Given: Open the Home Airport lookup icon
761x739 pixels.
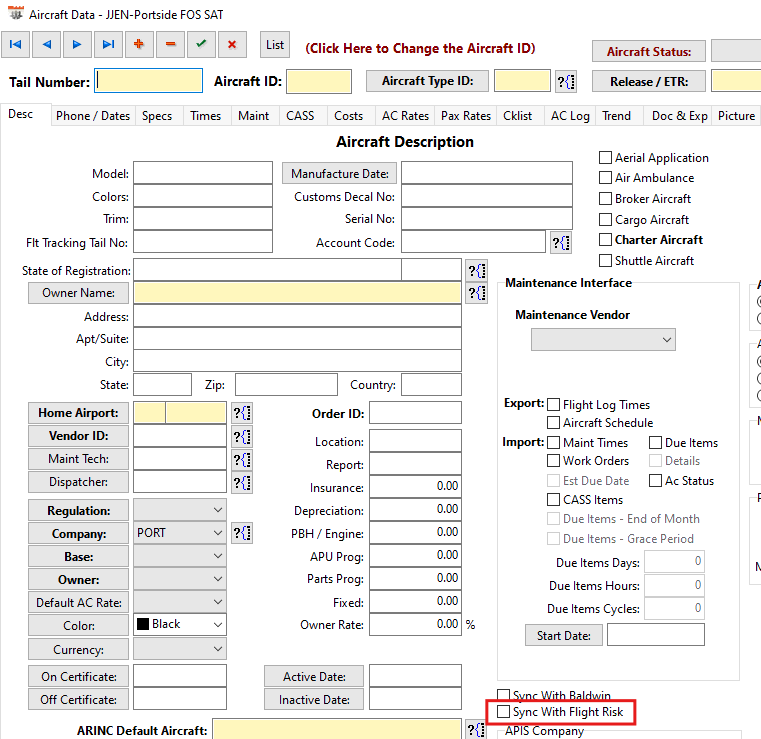Looking at the screenshot, I should 242,413.
